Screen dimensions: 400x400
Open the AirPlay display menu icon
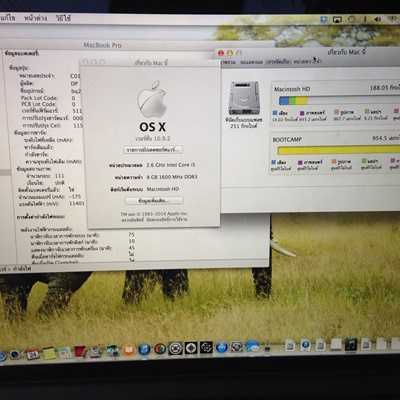tap(337, 20)
